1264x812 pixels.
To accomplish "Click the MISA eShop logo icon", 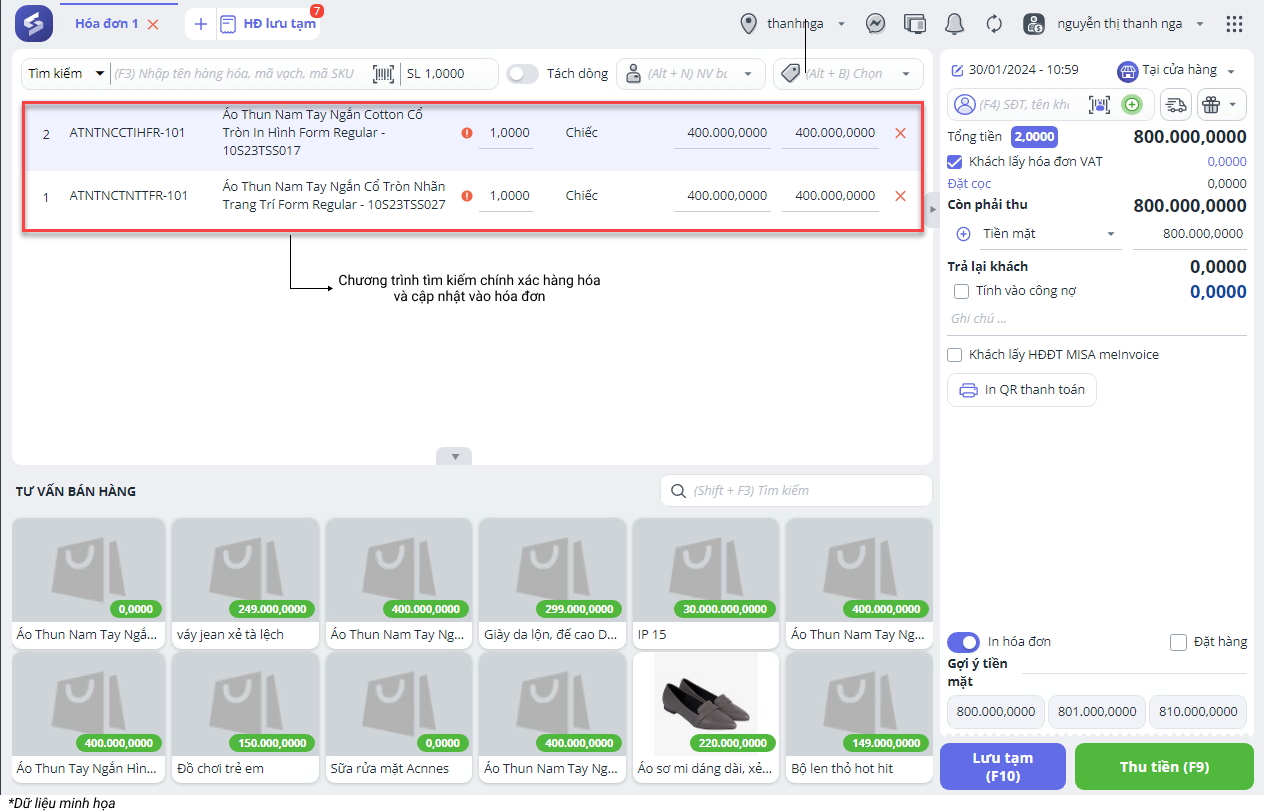I will pos(33,23).
